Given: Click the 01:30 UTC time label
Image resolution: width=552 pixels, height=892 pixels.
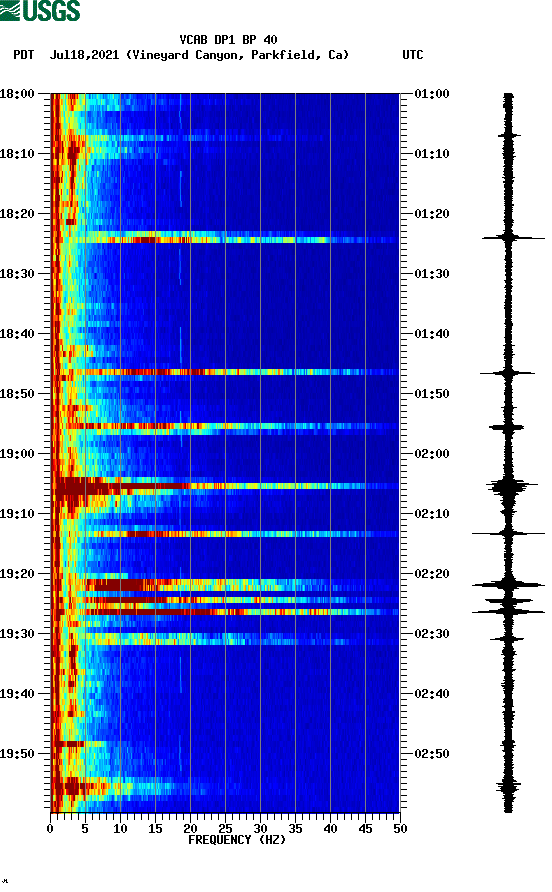Looking at the screenshot, I should tap(432, 274).
